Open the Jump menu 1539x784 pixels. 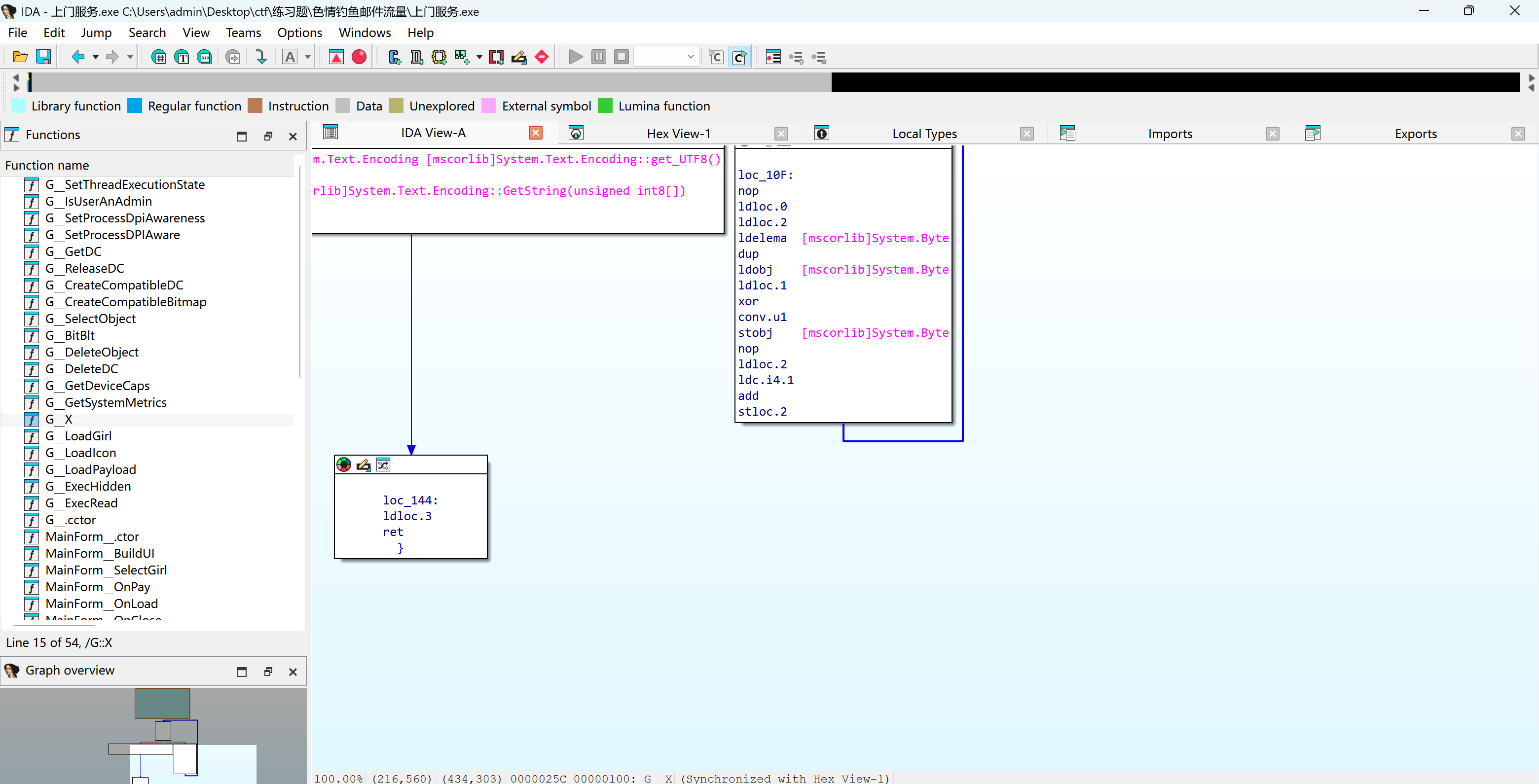pos(96,32)
